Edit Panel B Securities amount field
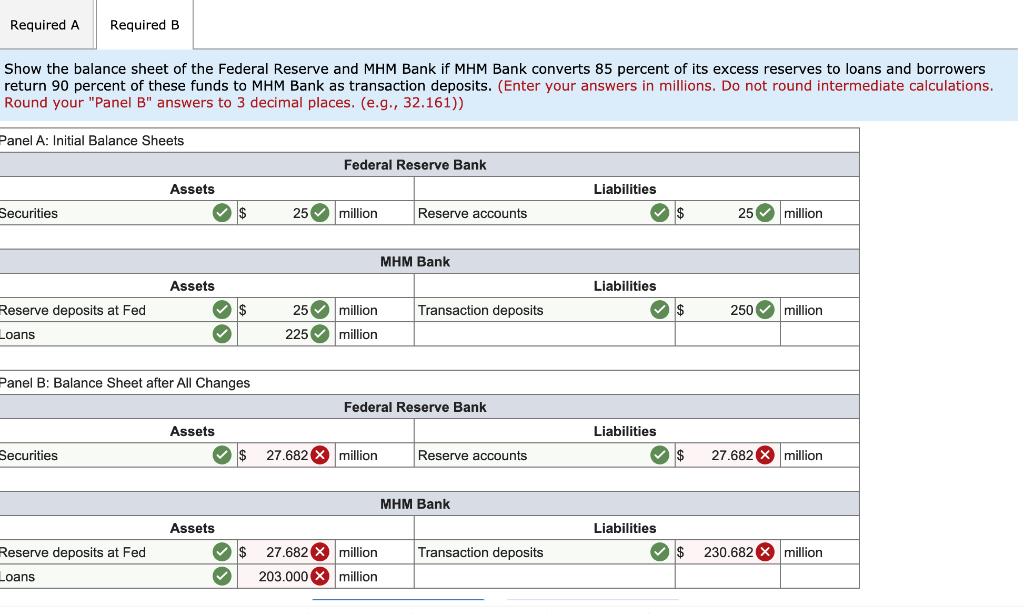This screenshot has height=614, width=1024. [286, 455]
